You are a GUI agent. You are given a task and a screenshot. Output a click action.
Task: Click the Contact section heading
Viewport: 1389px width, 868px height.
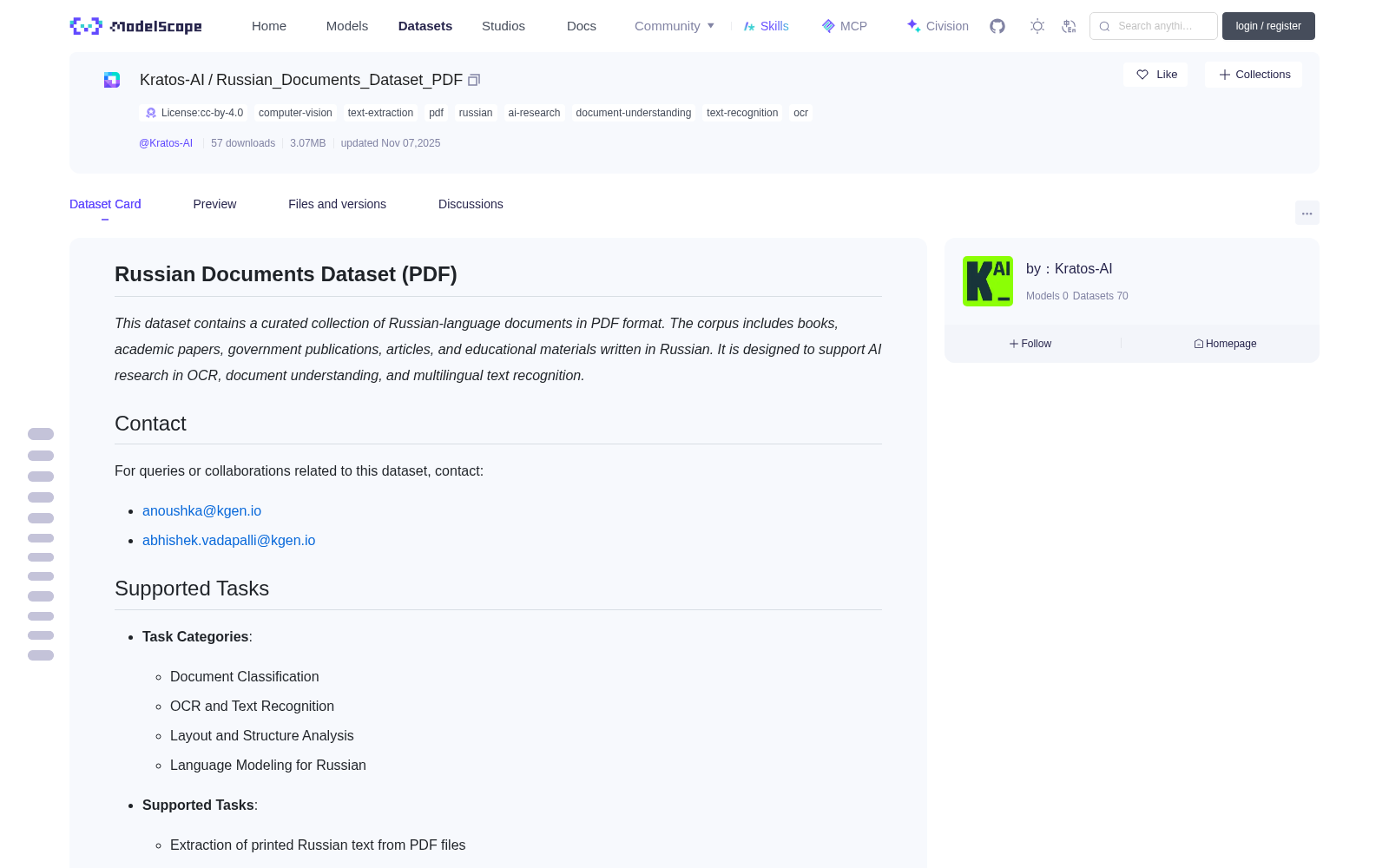[x=150, y=424]
